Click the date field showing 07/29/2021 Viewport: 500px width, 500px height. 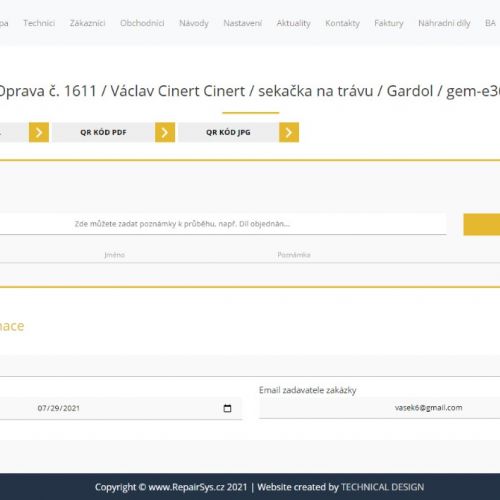121,408
